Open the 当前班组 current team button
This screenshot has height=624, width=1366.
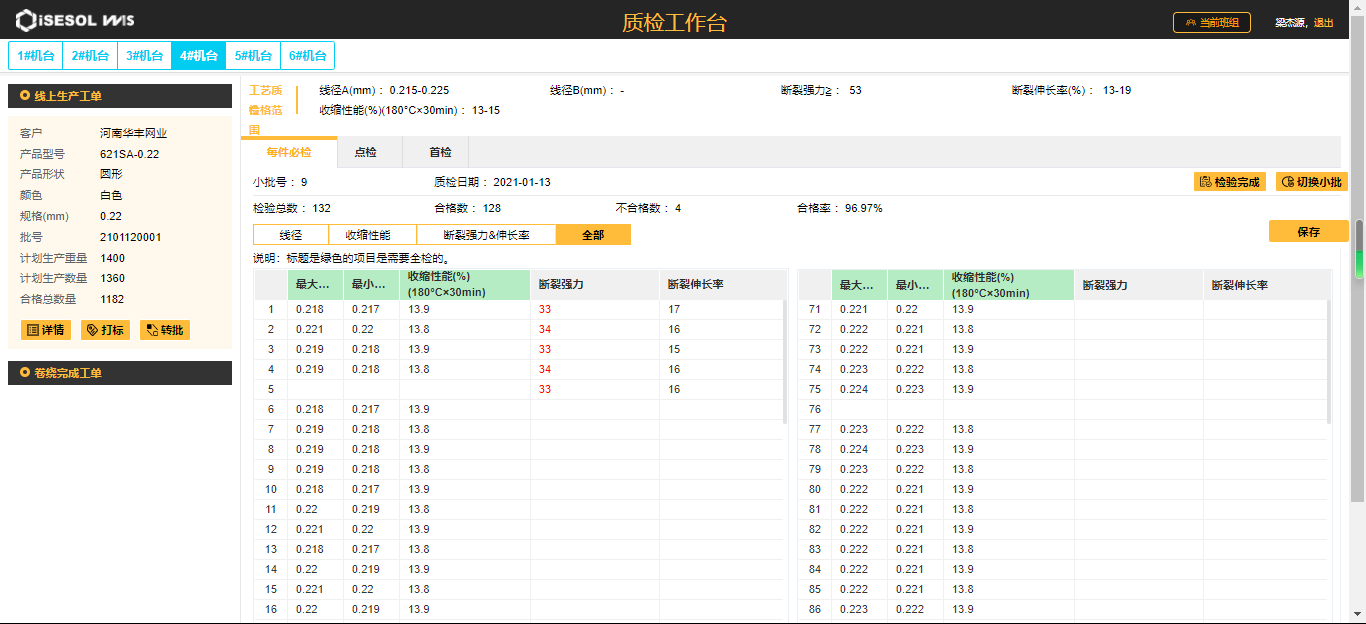(1211, 22)
